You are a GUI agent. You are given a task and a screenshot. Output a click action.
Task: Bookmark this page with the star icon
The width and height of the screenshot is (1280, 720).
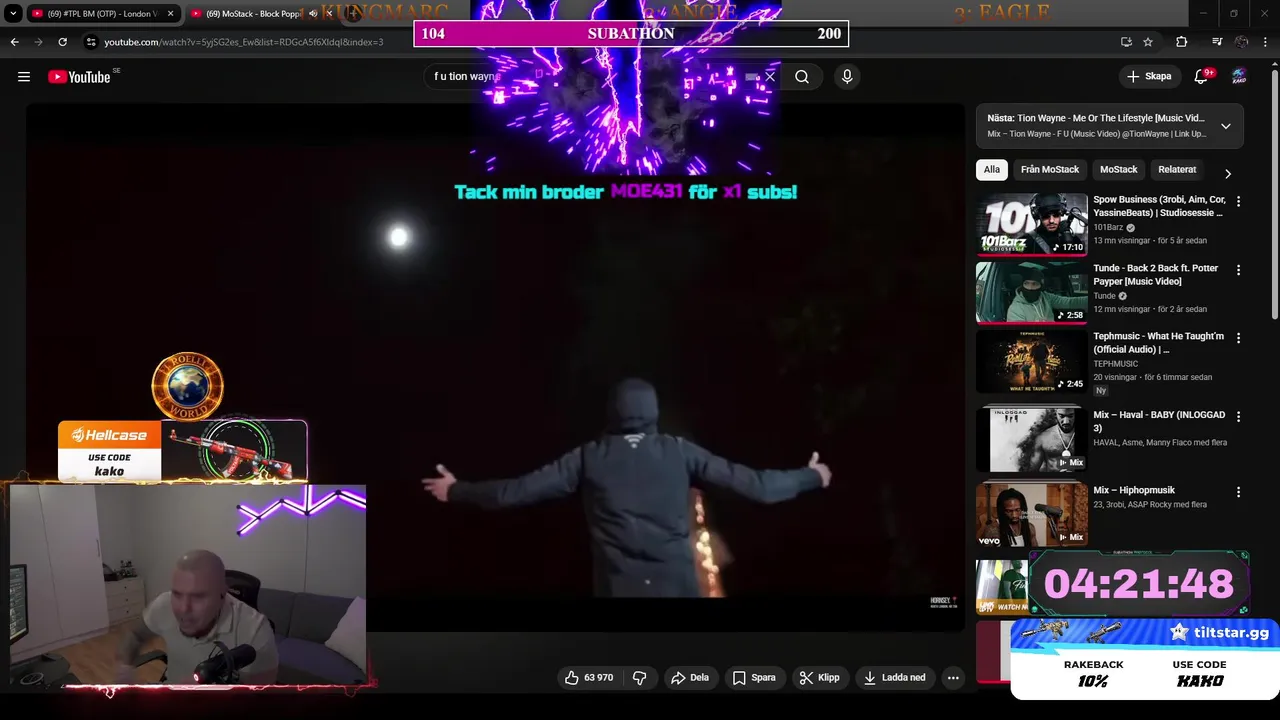coord(1148,42)
